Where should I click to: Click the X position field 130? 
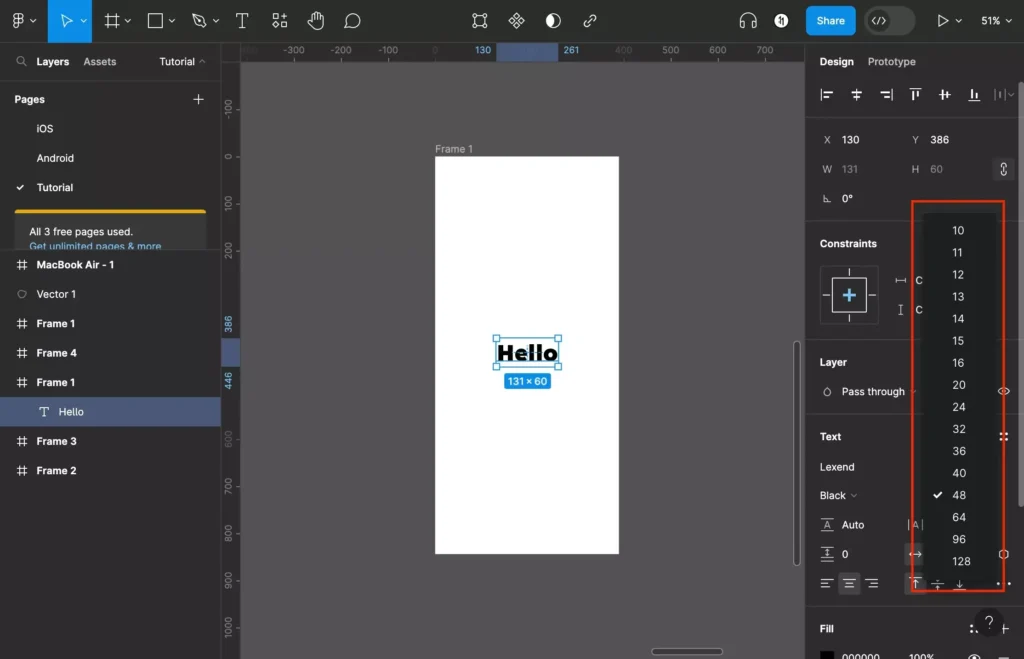point(850,140)
